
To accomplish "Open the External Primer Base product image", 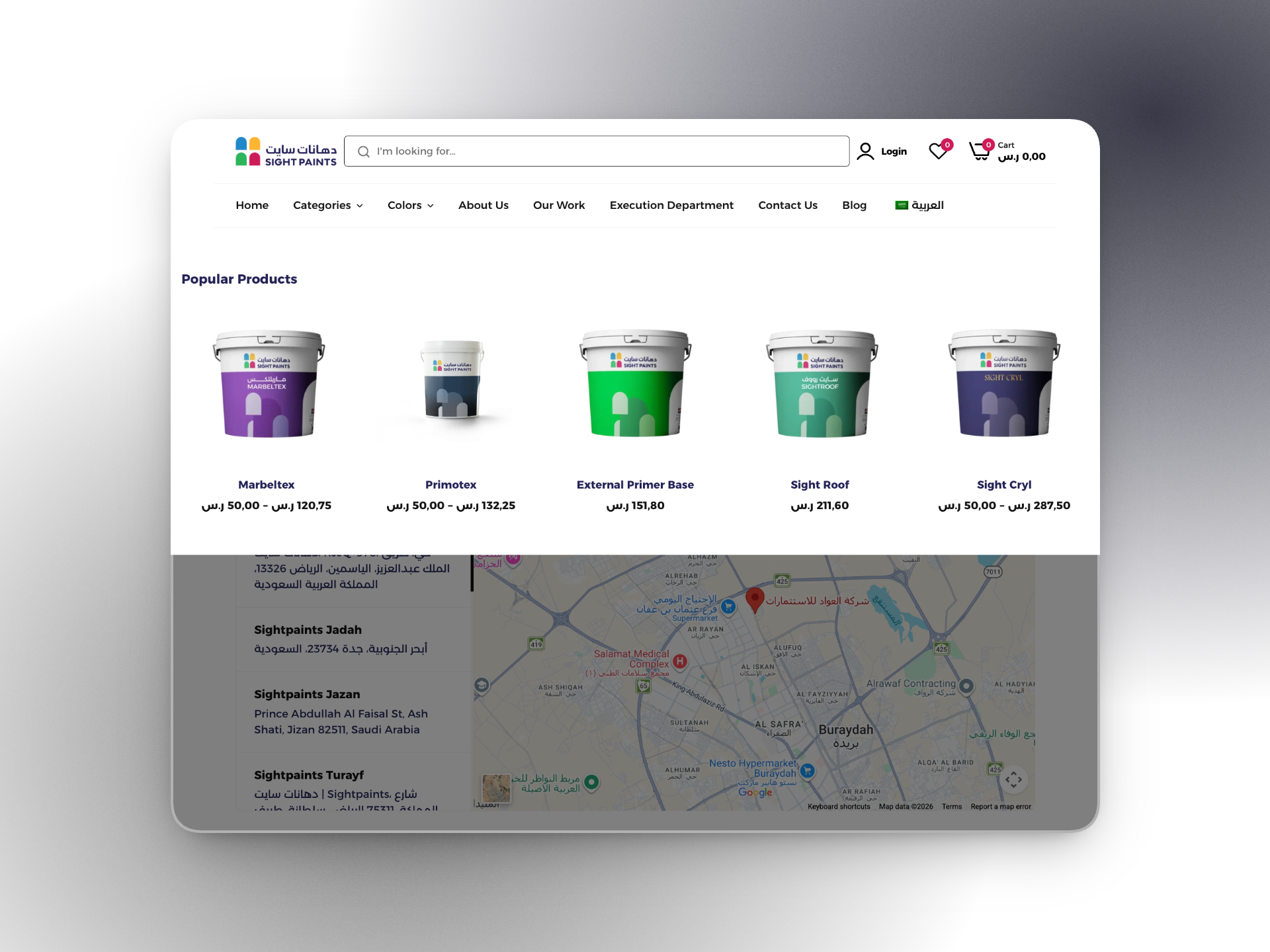I will 635,383.
